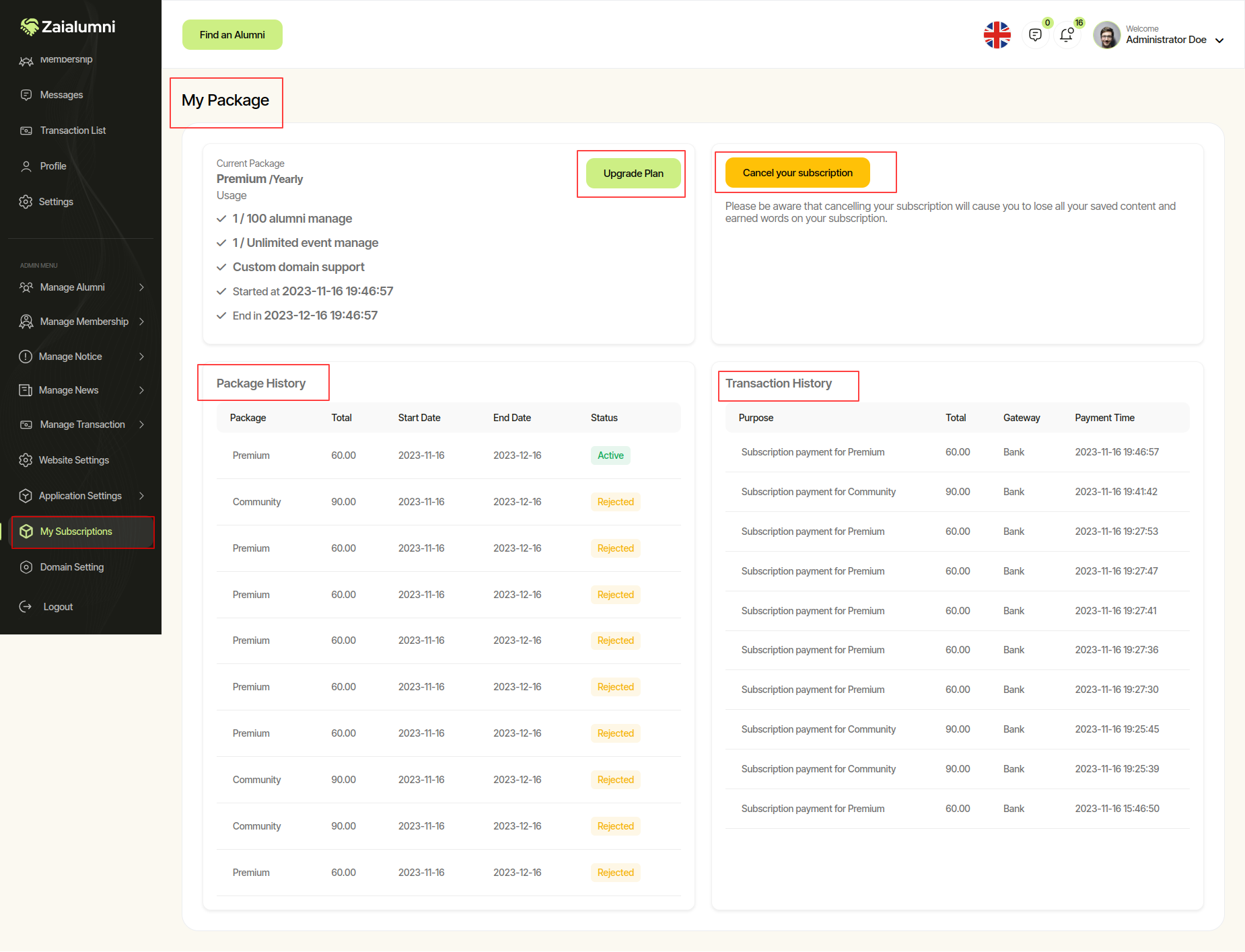Click Rejected badge for Community 90.00 first row
The height and width of the screenshot is (952, 1245).
616,502
